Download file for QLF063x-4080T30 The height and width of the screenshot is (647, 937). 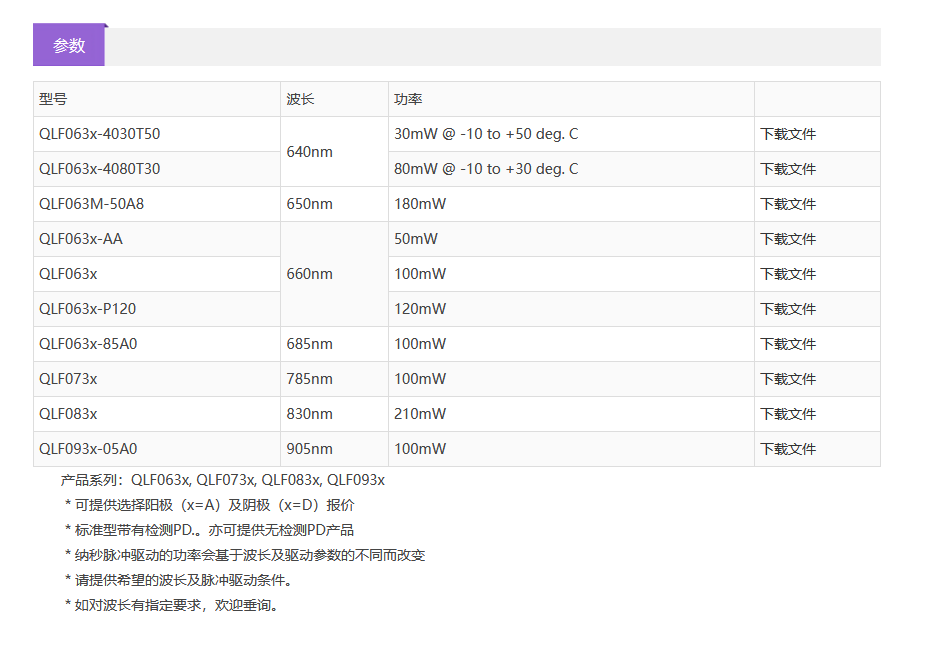788,169
